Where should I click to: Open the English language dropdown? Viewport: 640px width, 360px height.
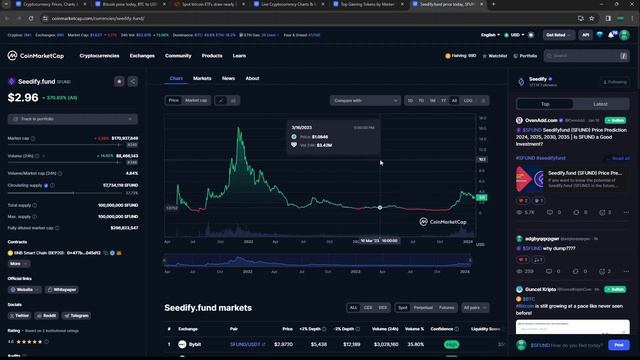tap(490, 35)
